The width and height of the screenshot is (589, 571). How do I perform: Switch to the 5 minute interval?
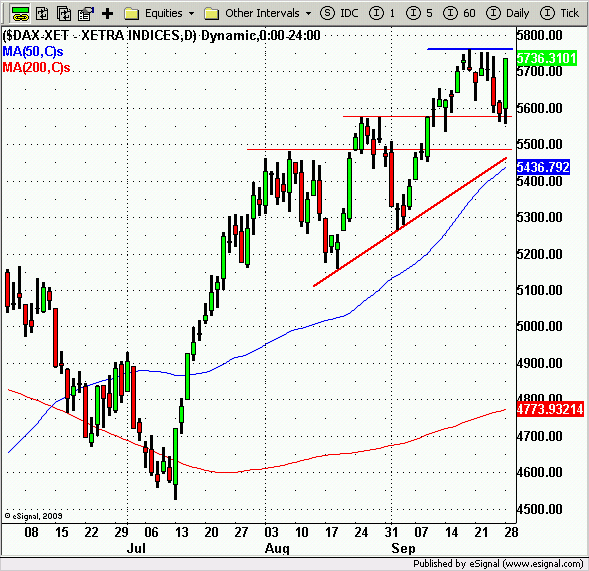(419, 14)
